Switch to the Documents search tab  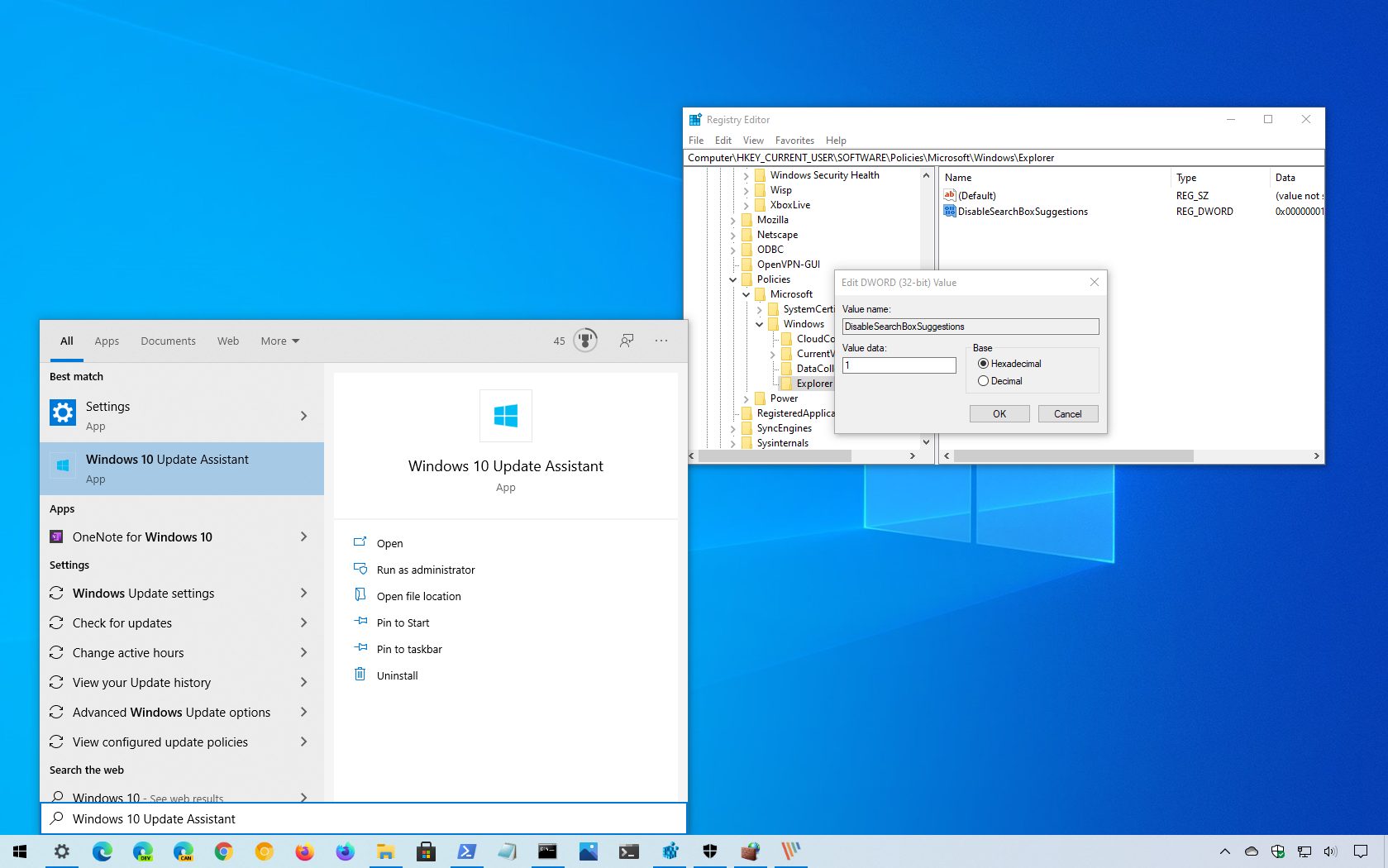click(x=168, y=341)
